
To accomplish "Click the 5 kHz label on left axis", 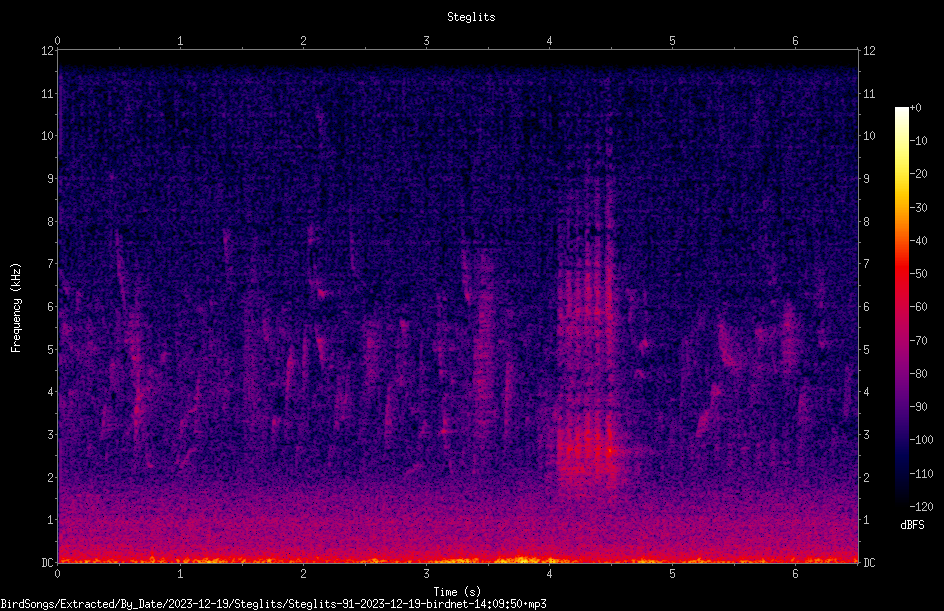I will 51,350.
